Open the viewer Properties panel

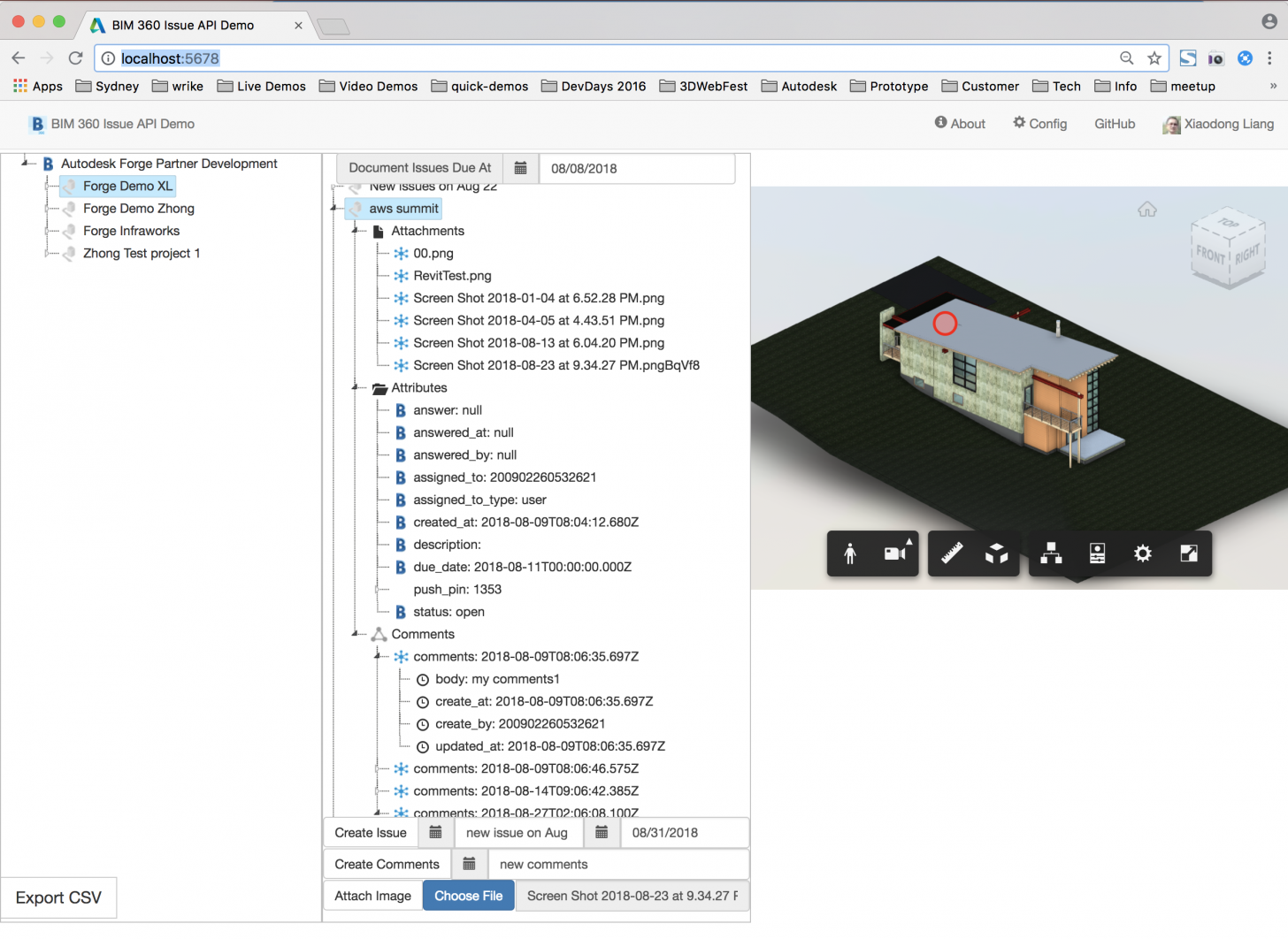pos(1097,553)
